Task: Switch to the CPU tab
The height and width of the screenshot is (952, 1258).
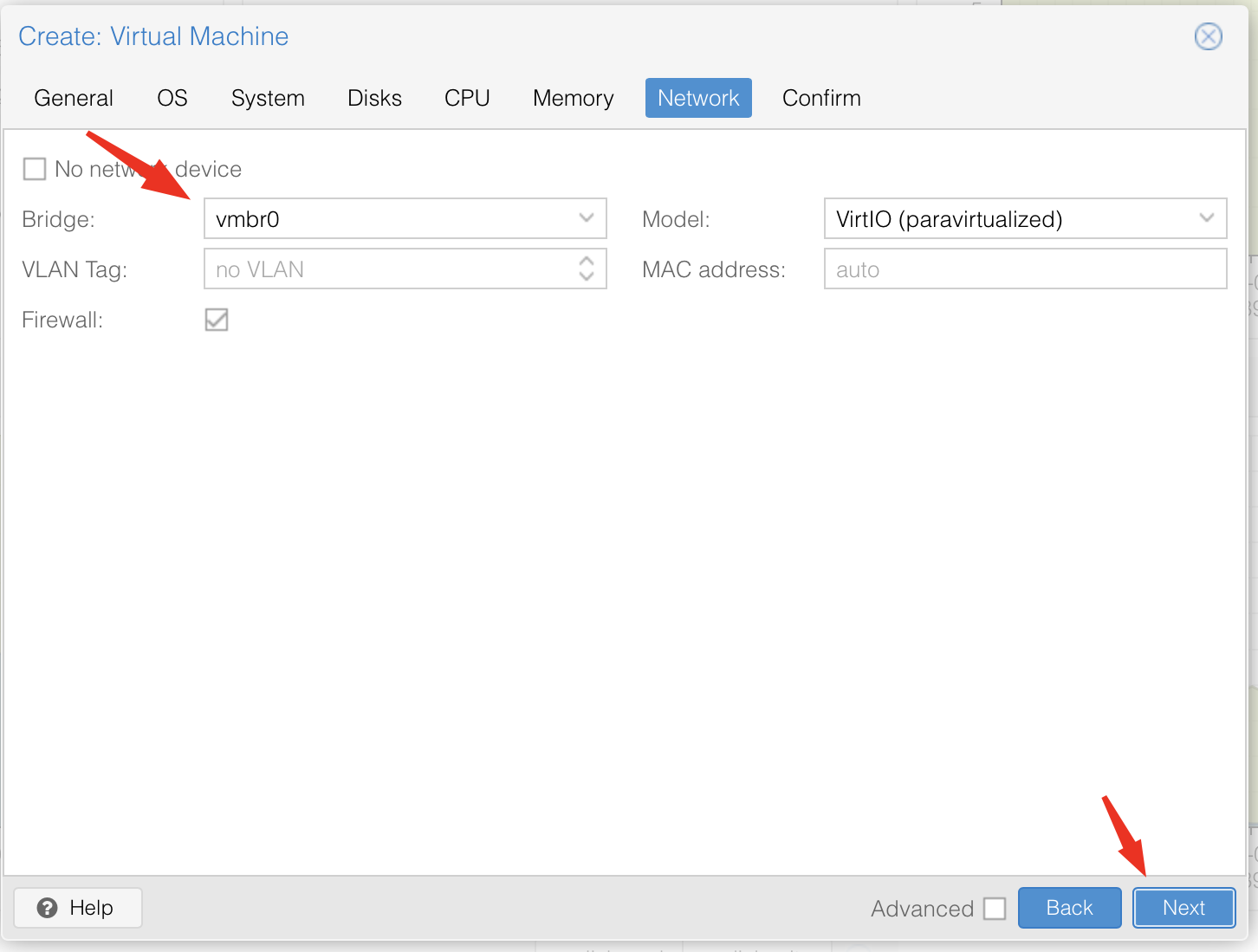Action: (x=467, y=98)
